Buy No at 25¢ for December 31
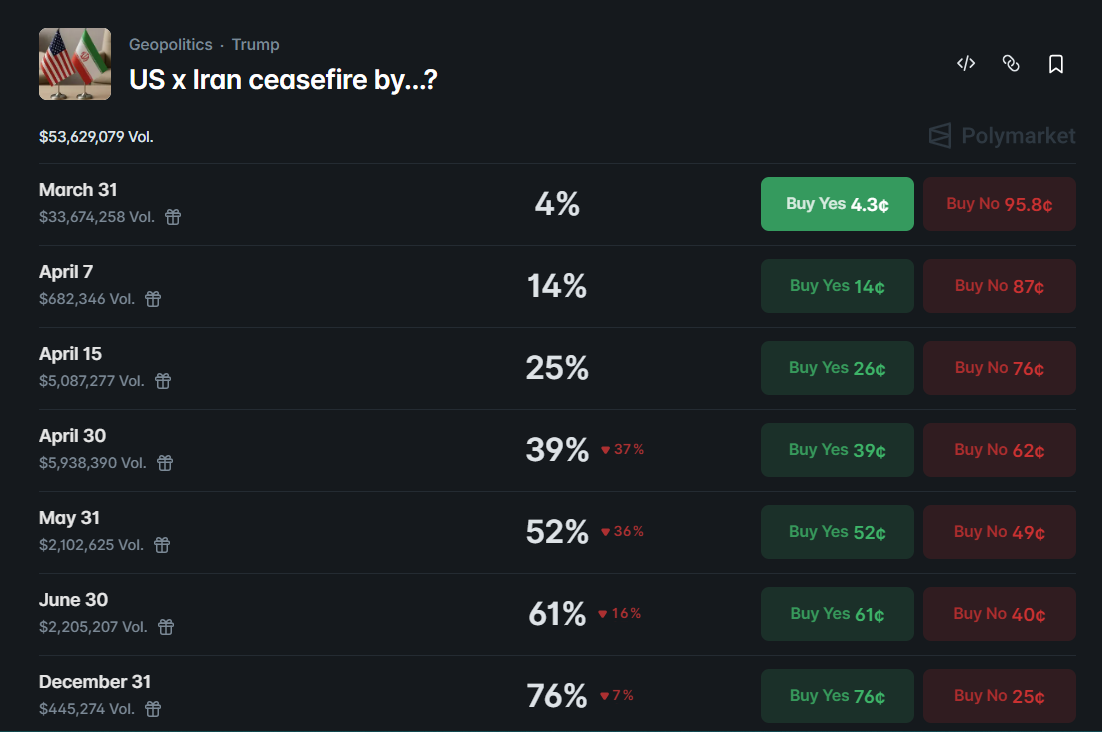 click(999, 695)
